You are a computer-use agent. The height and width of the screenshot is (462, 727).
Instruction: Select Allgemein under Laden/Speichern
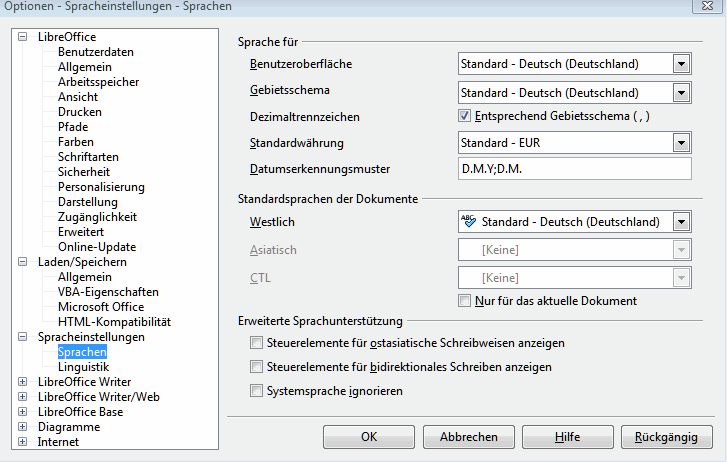tap(85, 277)
